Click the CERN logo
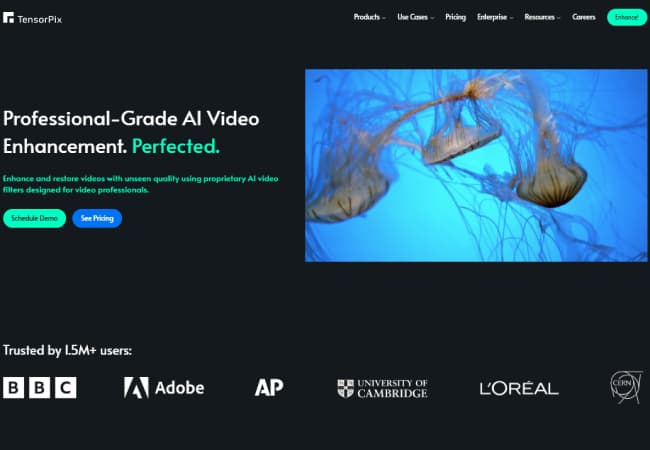 (626, 387)
